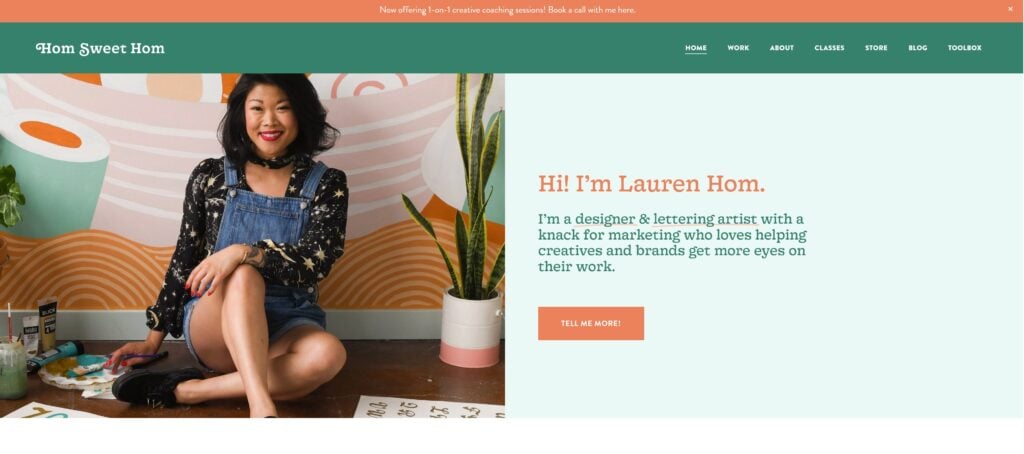Click the lettering alphabet sheet in the photo
The width and height of the screenshot is (1024, 454).
428,407
